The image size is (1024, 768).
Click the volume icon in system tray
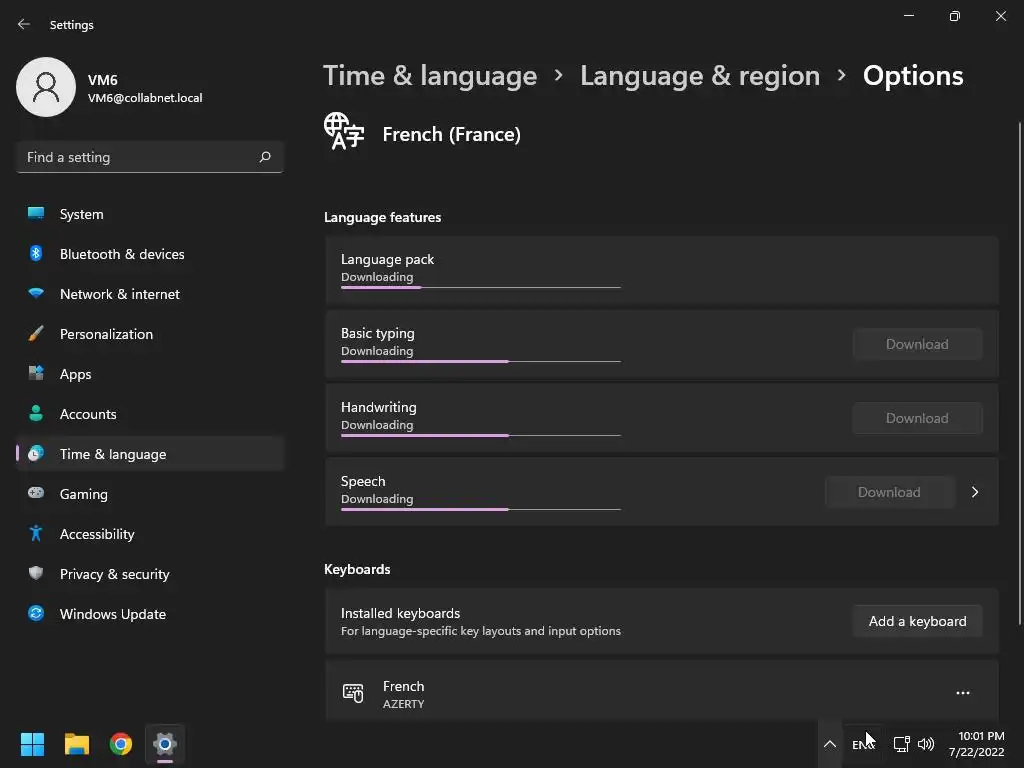(926, 744)
